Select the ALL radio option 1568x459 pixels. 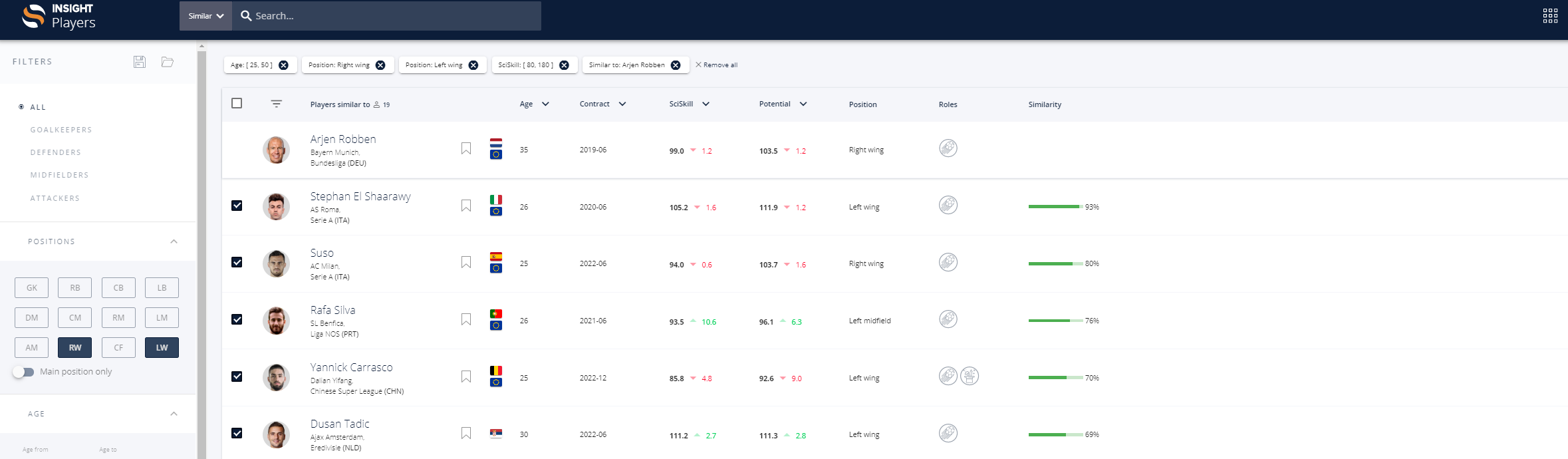tap(22, 106)
